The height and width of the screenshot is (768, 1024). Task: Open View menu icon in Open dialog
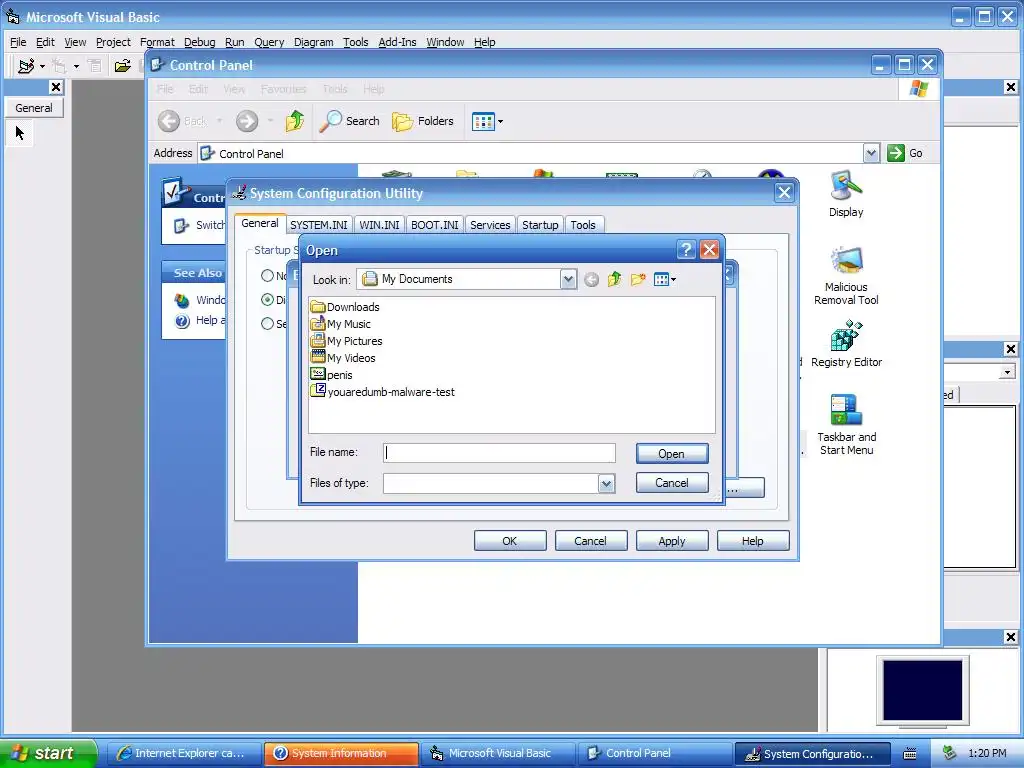665,280
